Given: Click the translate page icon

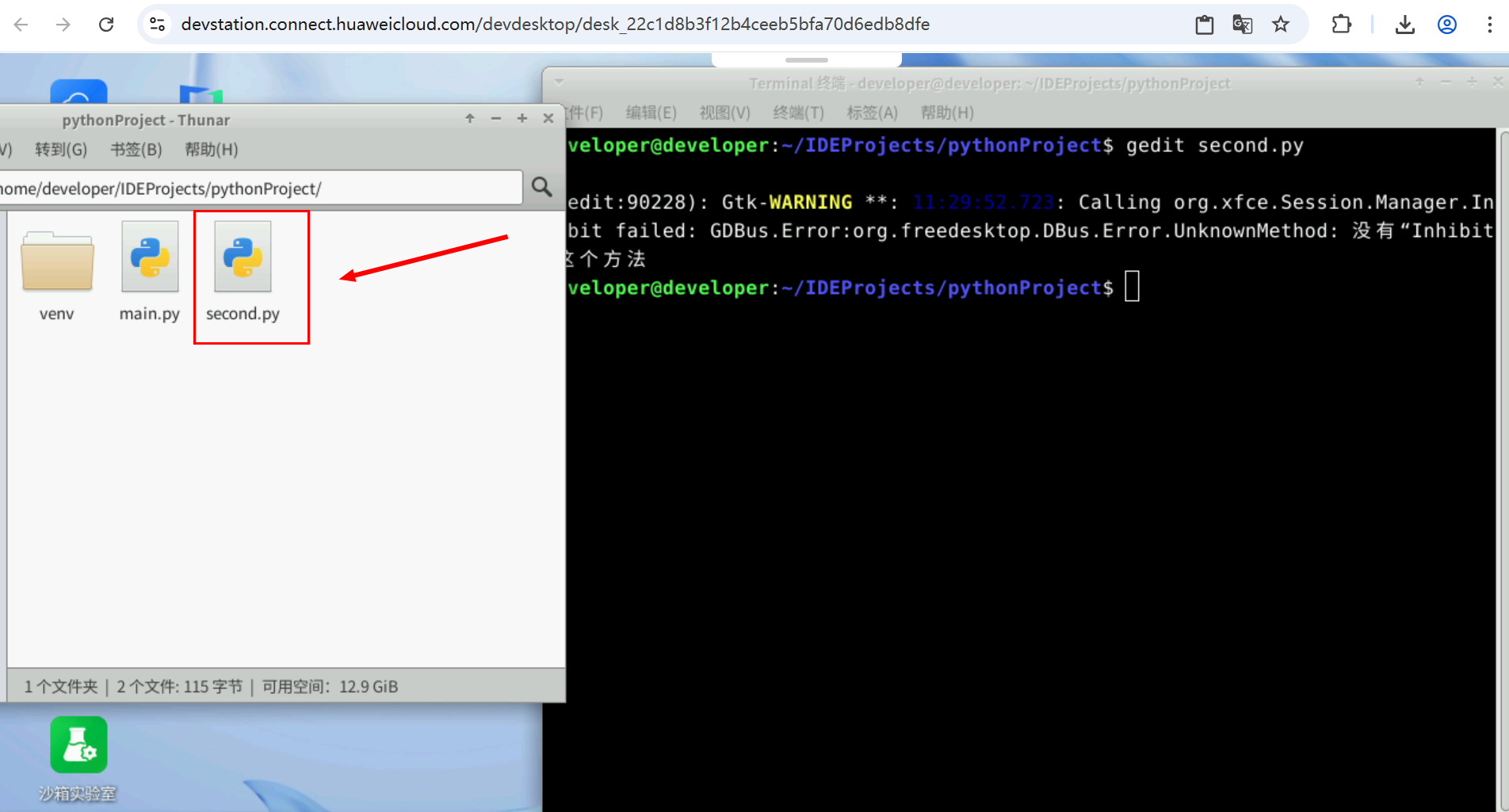Looking at the screenshot, I should pyautogui.click(x=1242, y=25).
